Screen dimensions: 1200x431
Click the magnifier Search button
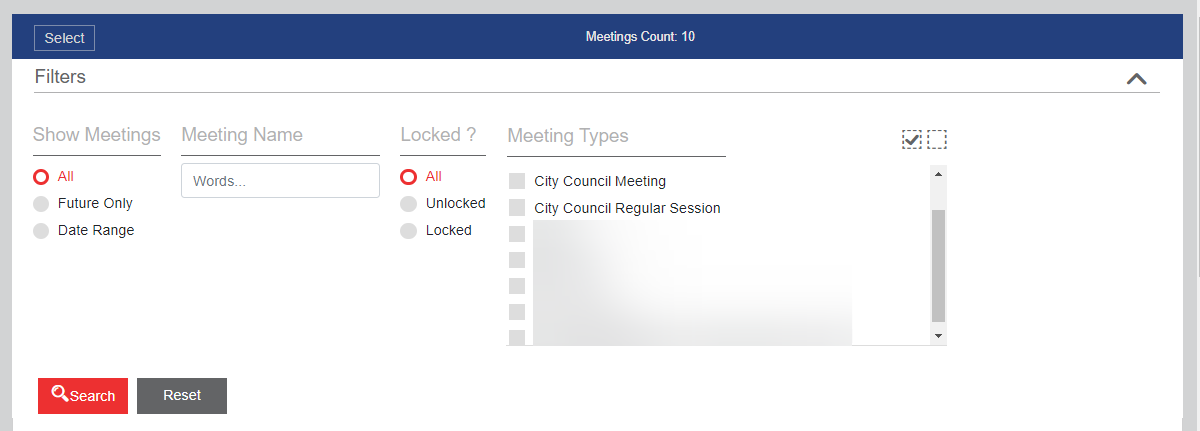click(83, 395)
